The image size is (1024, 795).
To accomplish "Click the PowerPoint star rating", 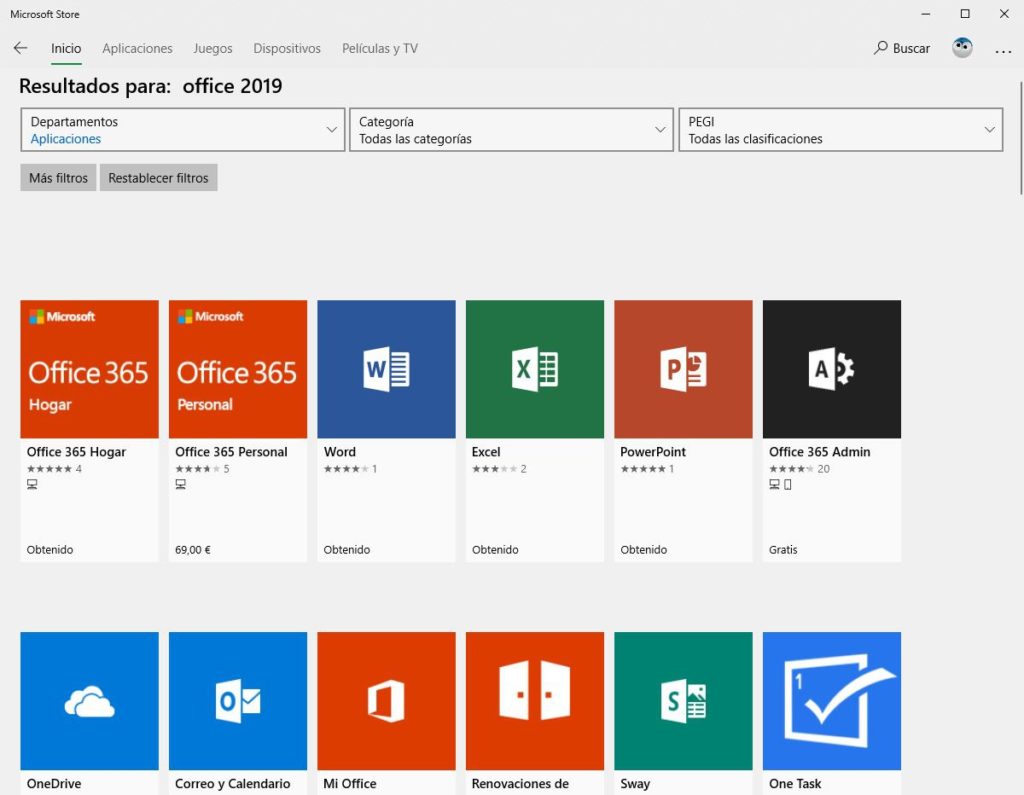I will coord(643,468).
